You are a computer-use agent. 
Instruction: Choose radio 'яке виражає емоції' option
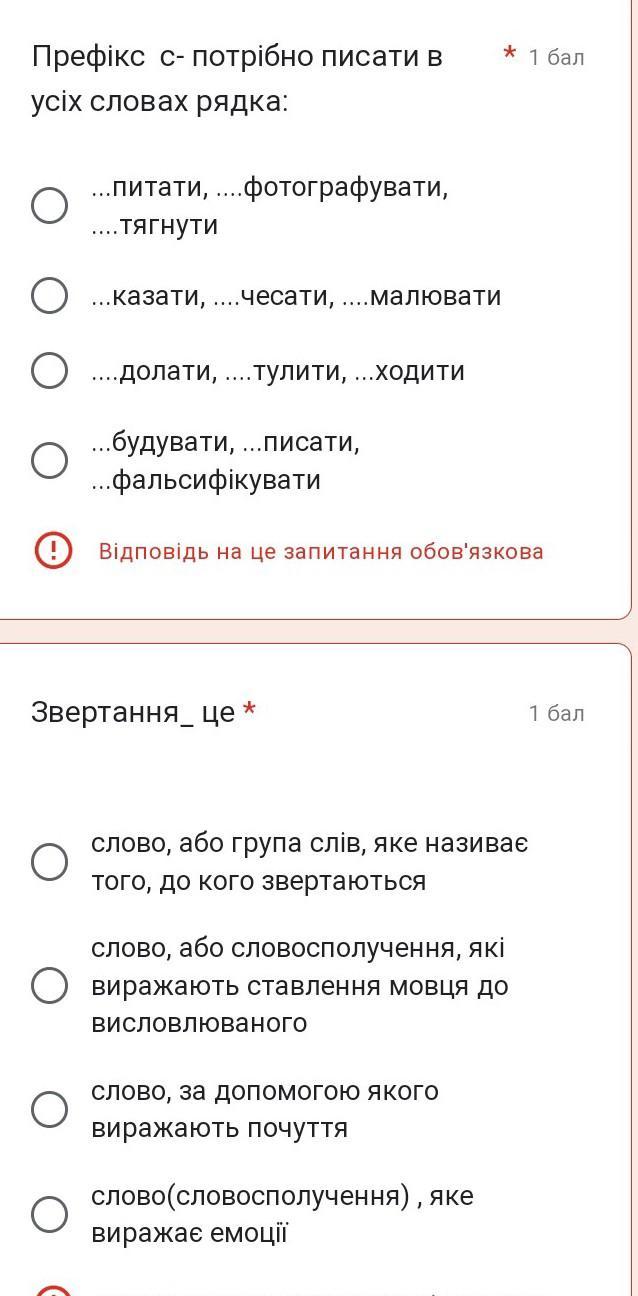50,1214
